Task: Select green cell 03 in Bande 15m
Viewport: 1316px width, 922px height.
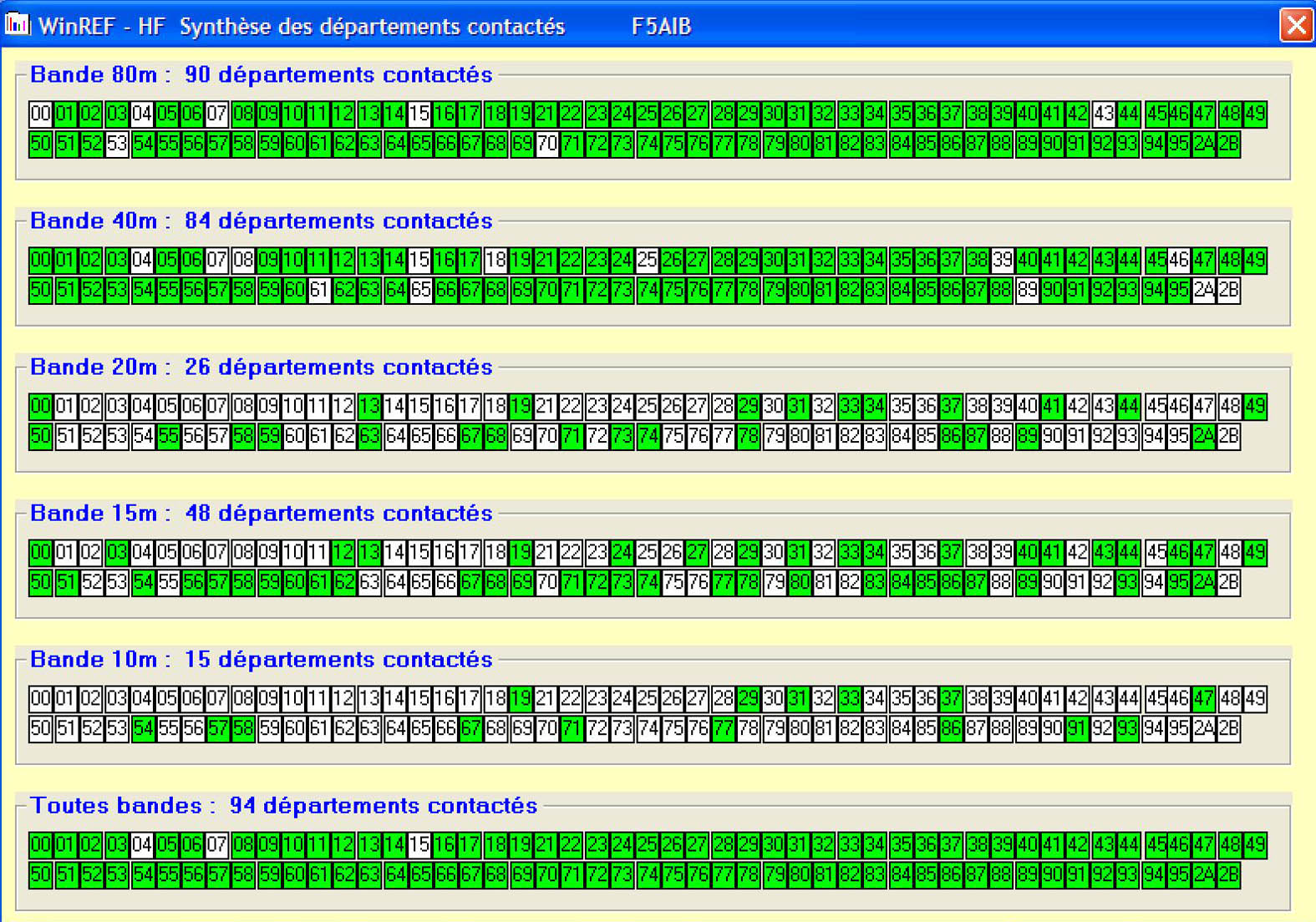Action: (117, 552)
